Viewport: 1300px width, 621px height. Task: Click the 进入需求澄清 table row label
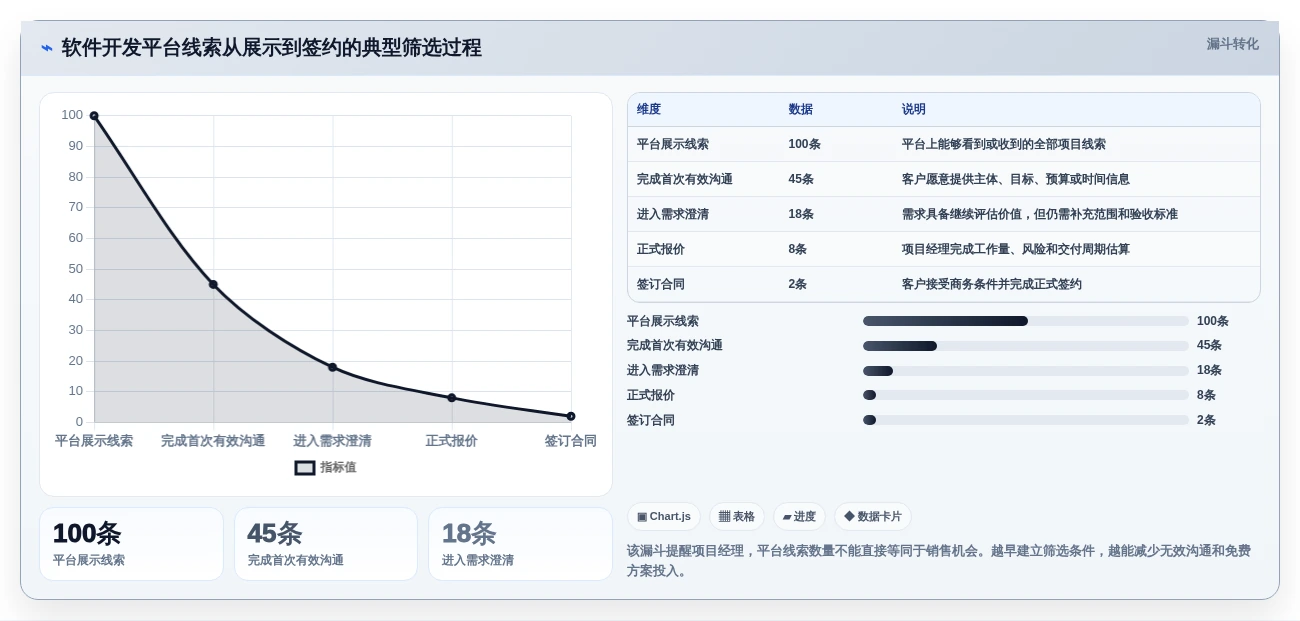[x=673, y=214]
